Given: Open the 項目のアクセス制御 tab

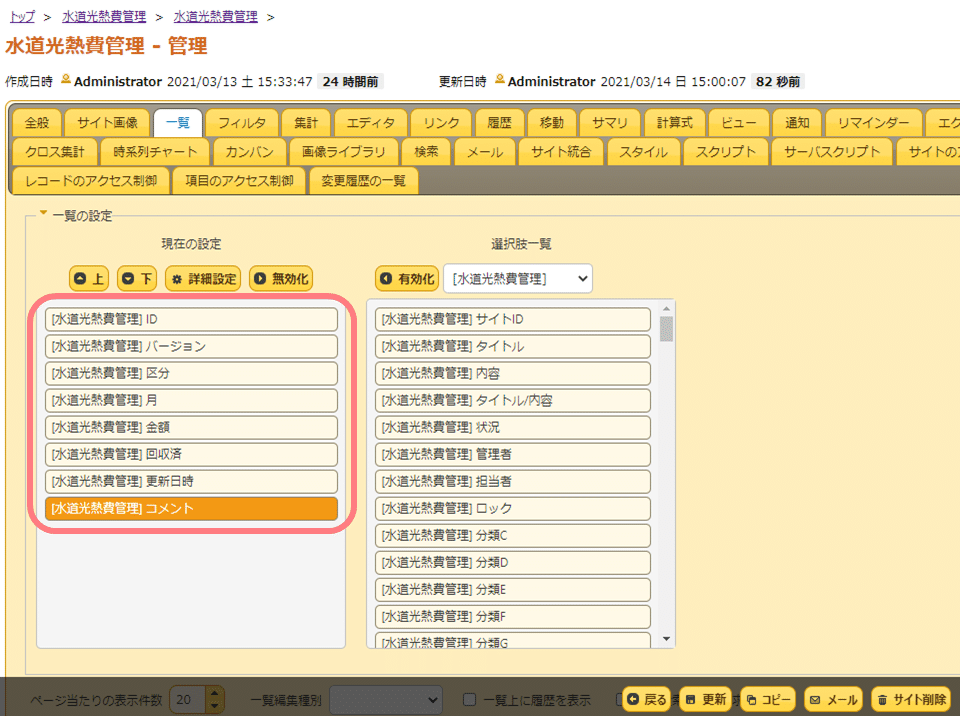Looking at the screenshot, I should tap(239, 181).
